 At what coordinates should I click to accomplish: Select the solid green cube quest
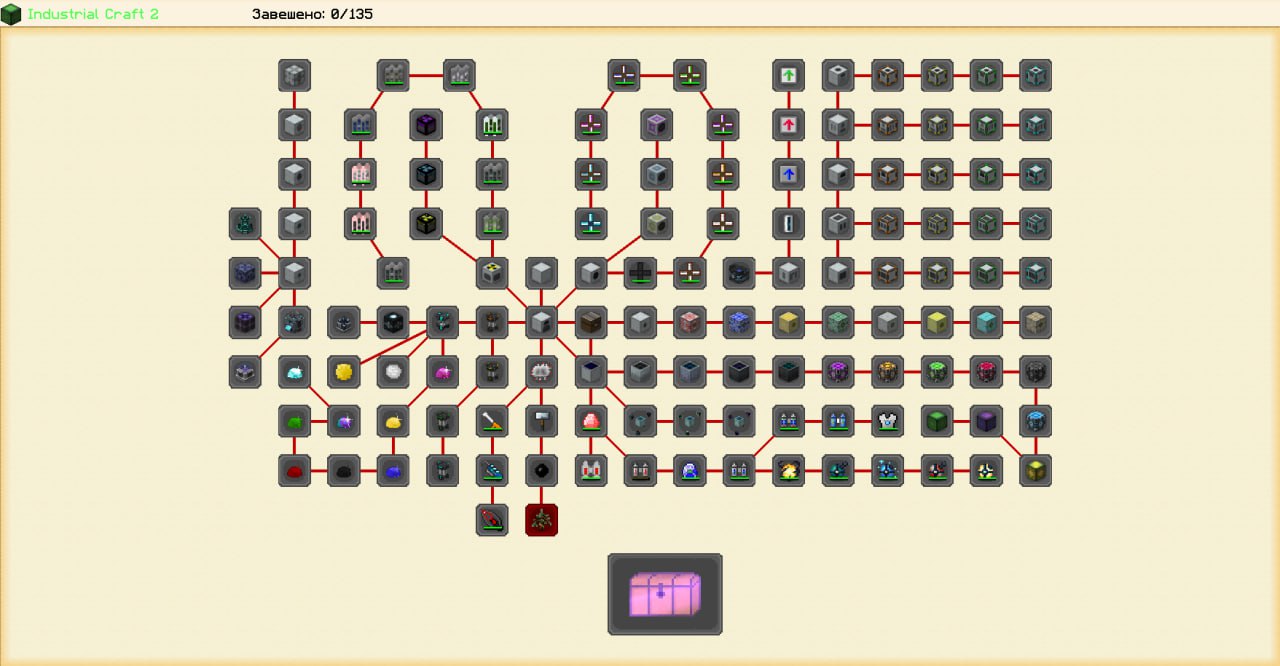point(936,421)
